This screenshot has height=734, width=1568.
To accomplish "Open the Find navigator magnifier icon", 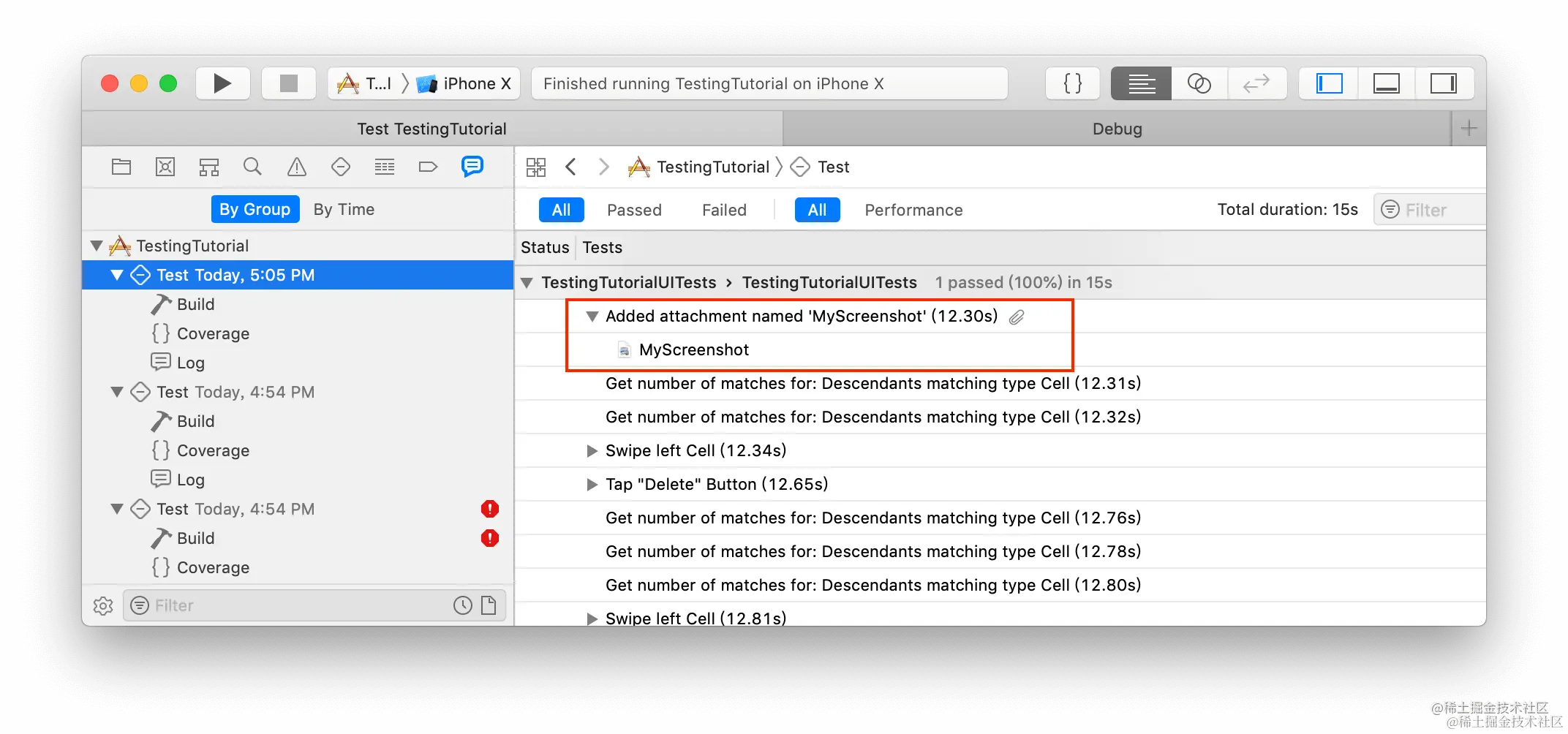I will (x=252, y=167).
